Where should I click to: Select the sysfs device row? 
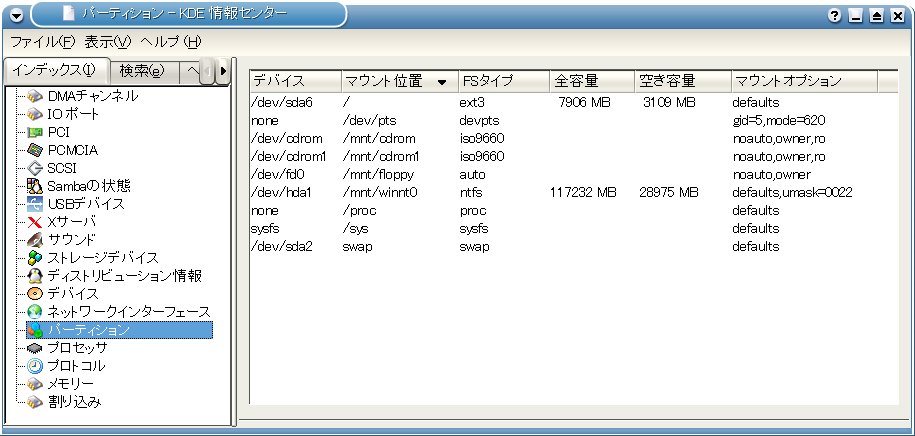coord(574,229)
